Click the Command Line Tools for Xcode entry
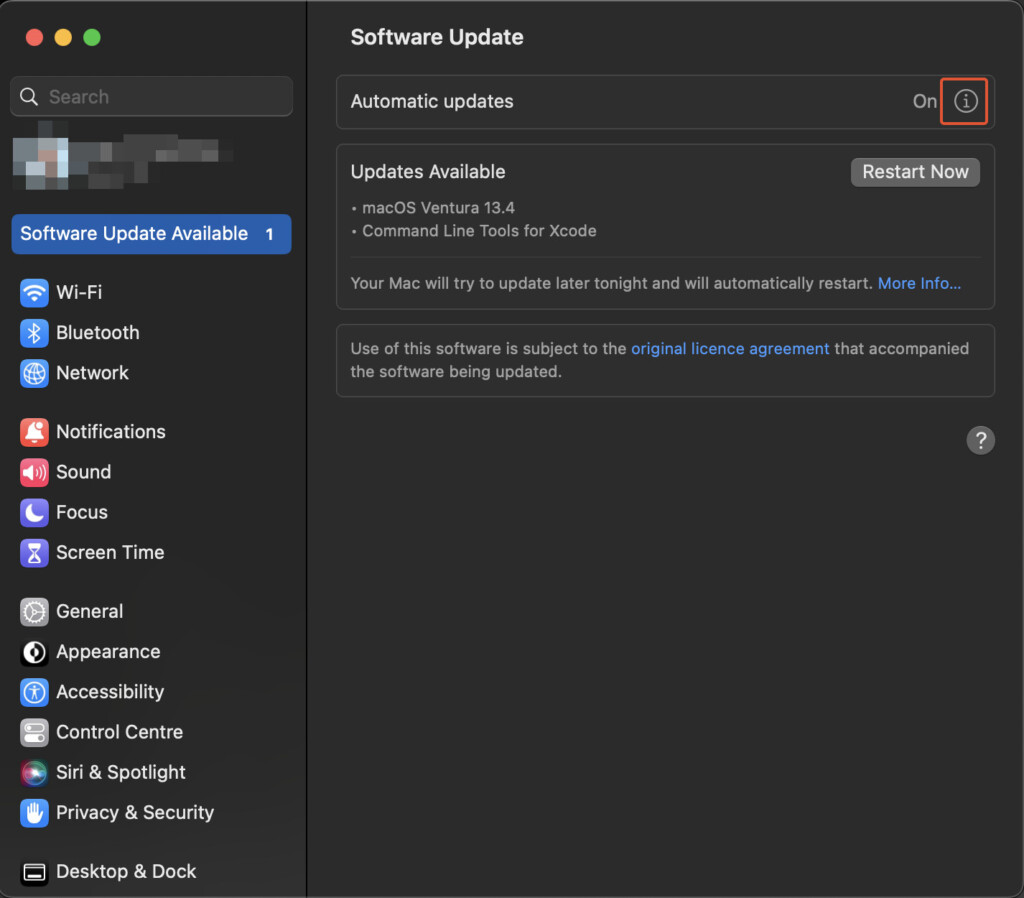This screenshot has height=898, width=1024. pos(479,231)
